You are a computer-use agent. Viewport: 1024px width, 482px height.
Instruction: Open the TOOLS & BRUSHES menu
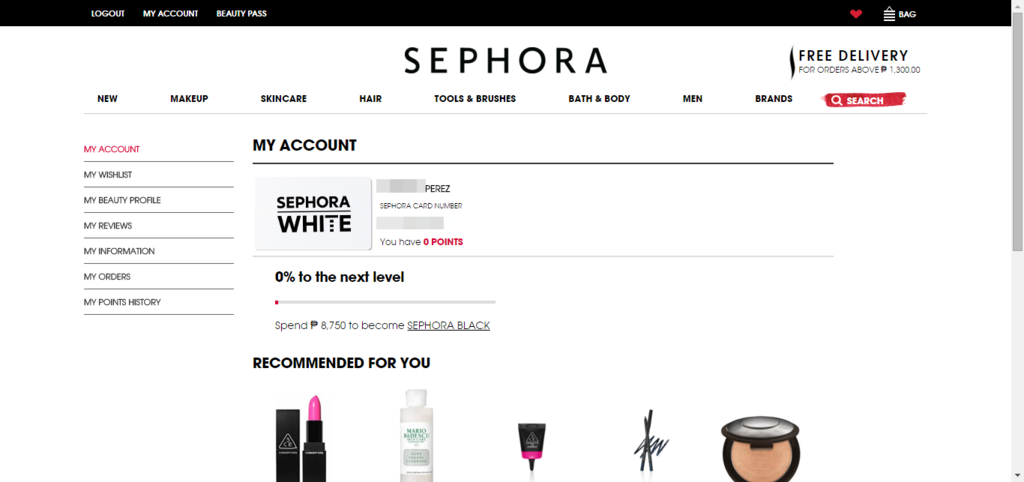pyautogui.click(x=475, y=99)
